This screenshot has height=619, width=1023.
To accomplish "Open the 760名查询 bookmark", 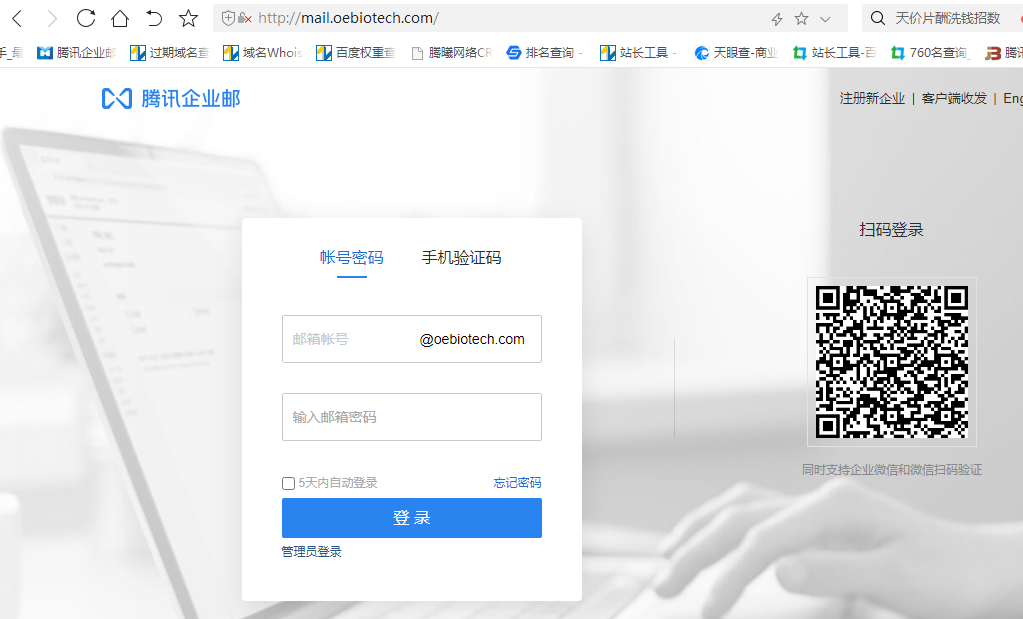I will pos(934,51).
